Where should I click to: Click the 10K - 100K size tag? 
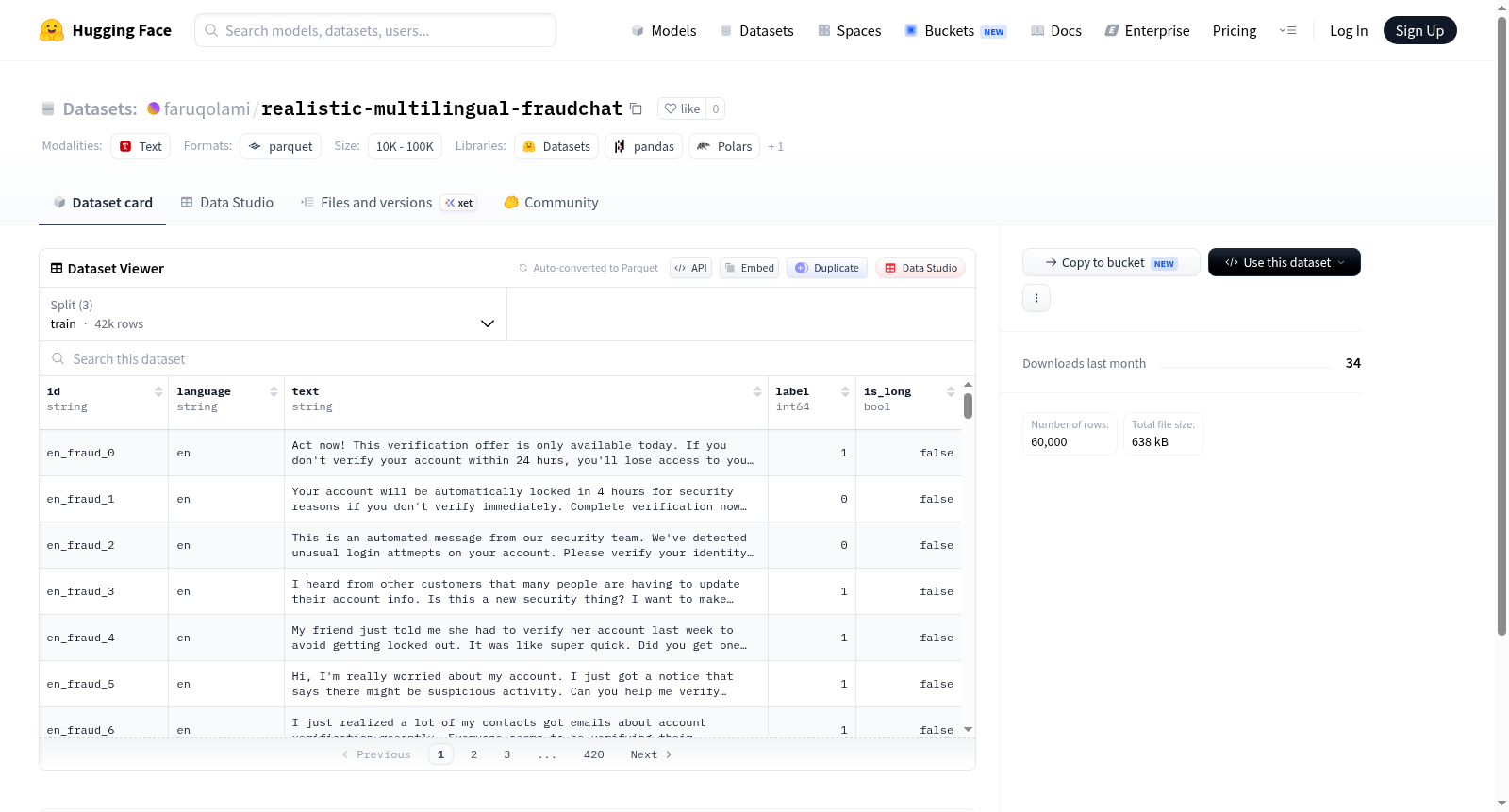(405, 146)
